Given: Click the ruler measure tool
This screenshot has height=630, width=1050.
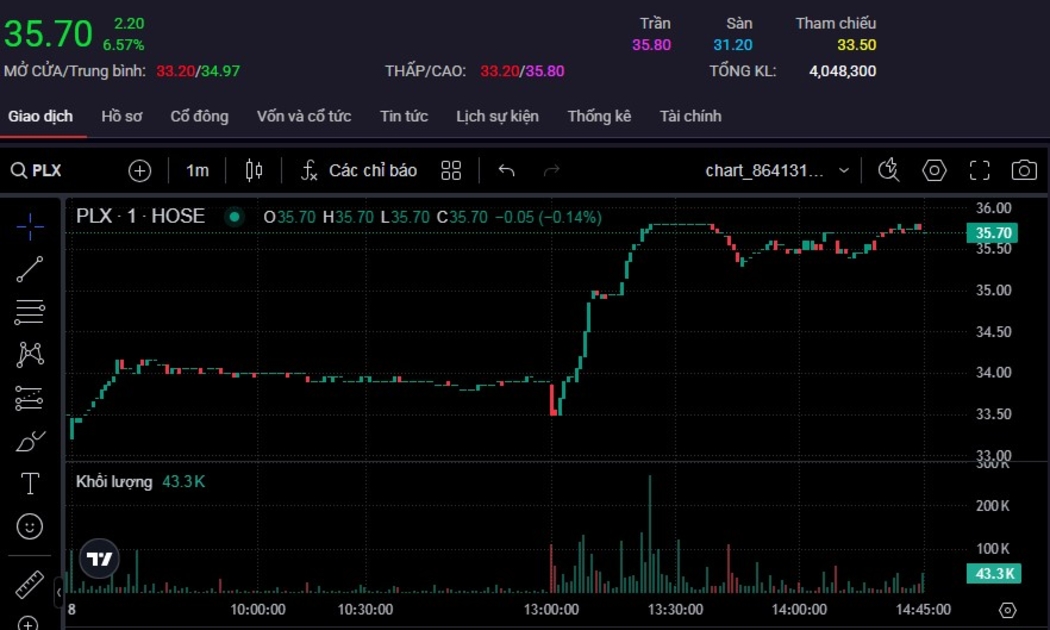Looking at the screenshot, I should pyautogui.click(x=30, y=584).
